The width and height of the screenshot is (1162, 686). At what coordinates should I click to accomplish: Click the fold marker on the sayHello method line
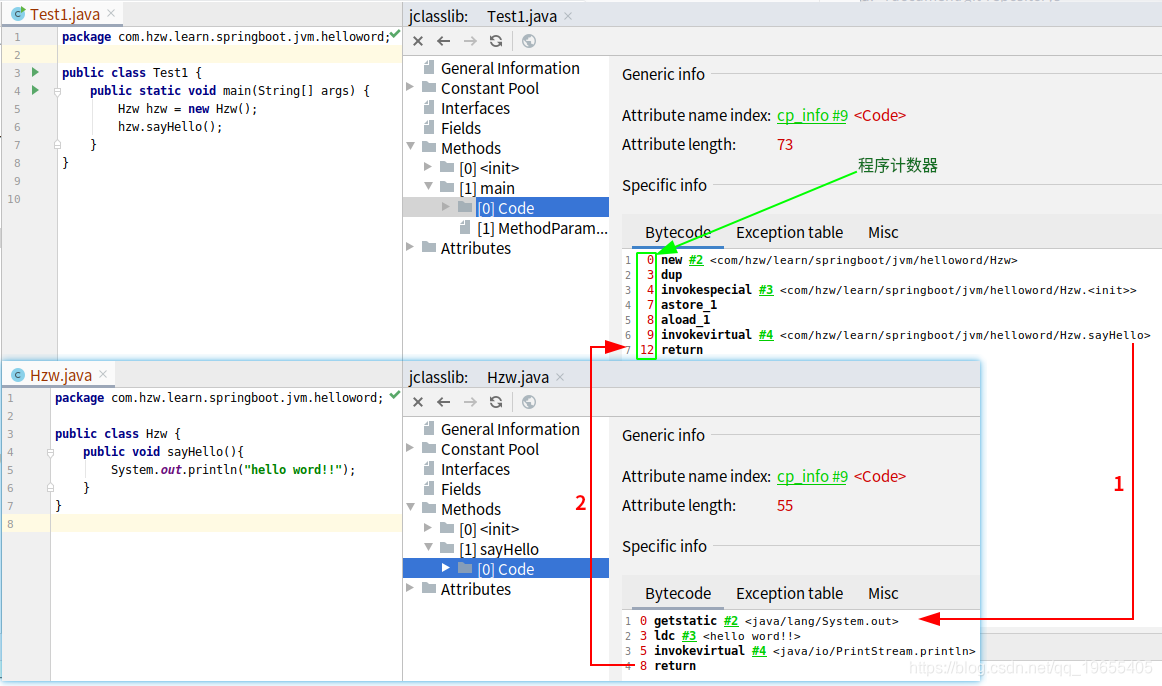[50, 452]
